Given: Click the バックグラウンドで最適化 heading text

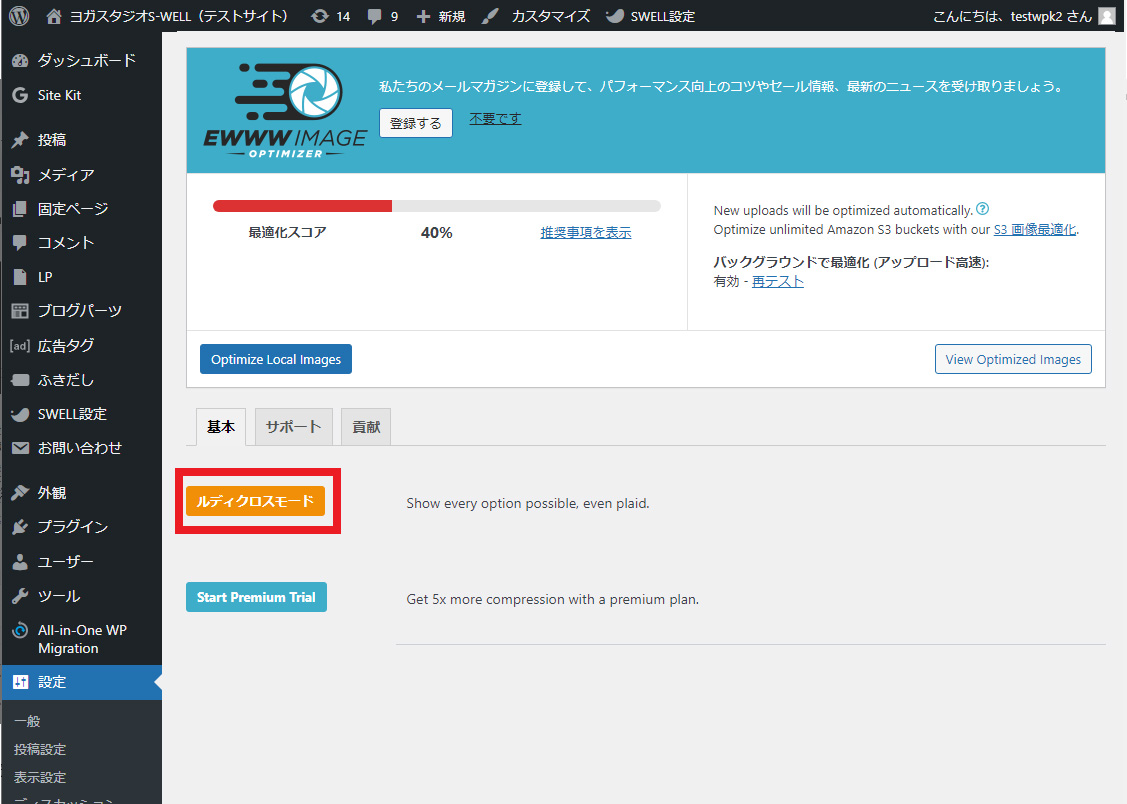Looking at the screenshot, I should tap(851, 262).
